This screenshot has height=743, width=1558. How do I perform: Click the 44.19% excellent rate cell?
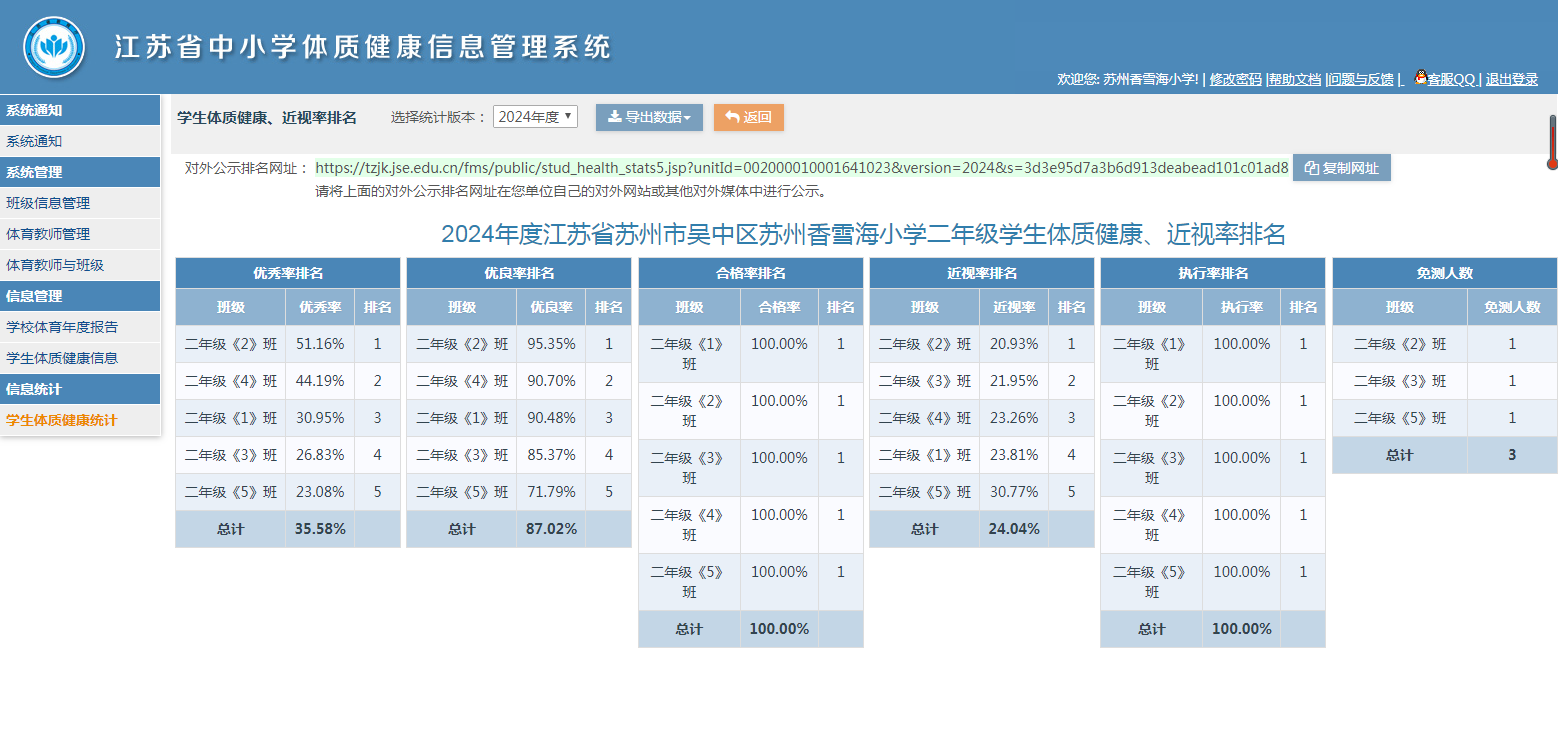[320, 381]
